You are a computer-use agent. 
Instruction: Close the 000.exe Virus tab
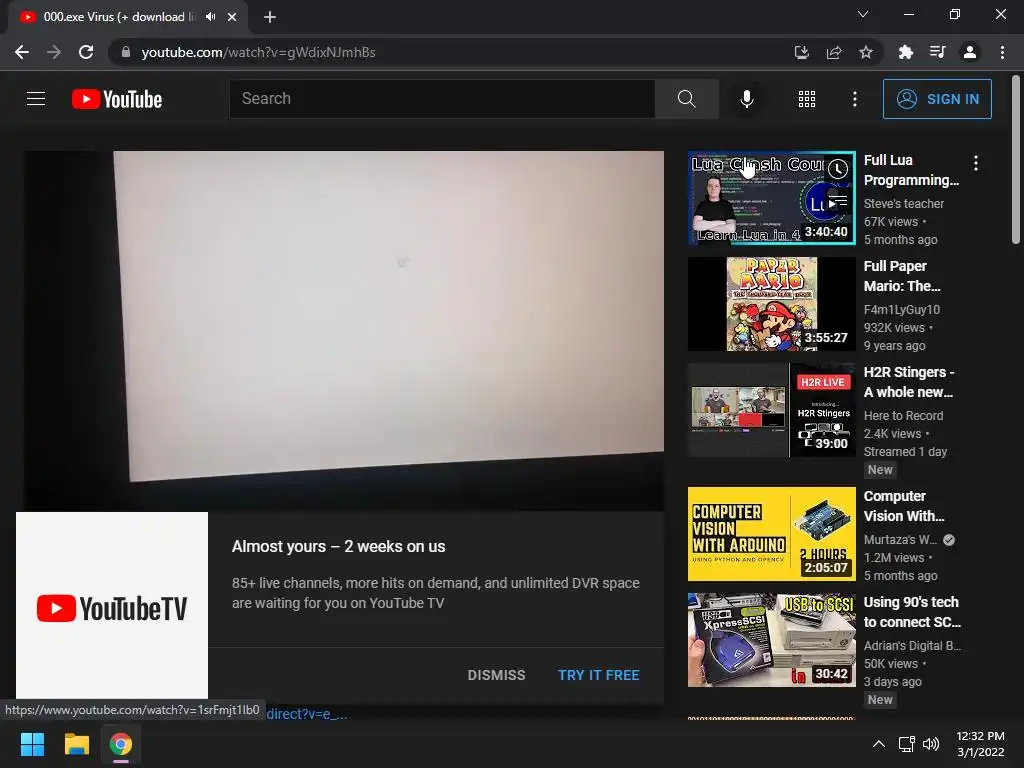(x=232, y=17)
